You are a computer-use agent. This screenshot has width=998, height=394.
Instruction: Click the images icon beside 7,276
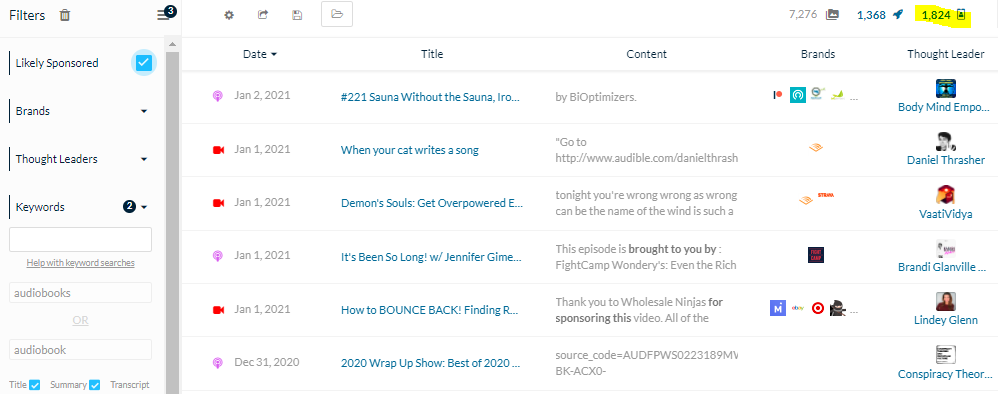coord(832,15)
